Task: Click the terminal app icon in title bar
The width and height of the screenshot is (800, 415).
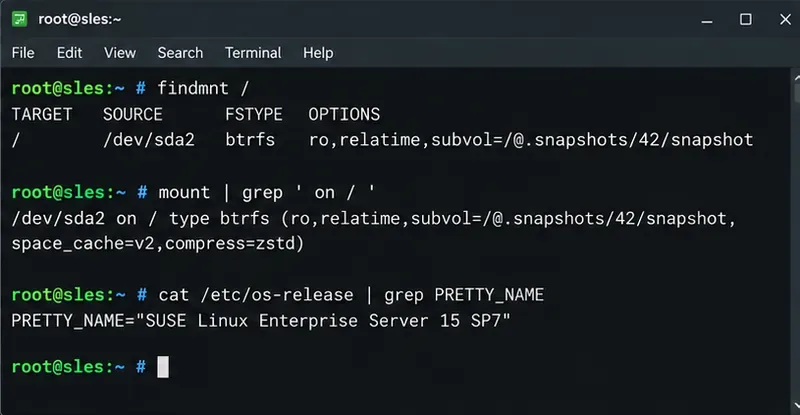Action: 19,19
